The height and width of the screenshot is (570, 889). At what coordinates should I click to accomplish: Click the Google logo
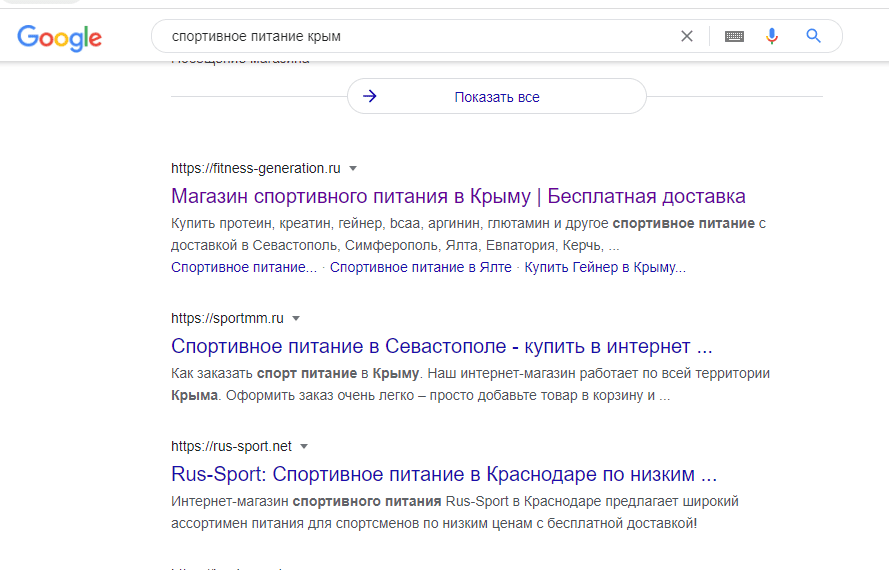(x=59, y=37)
